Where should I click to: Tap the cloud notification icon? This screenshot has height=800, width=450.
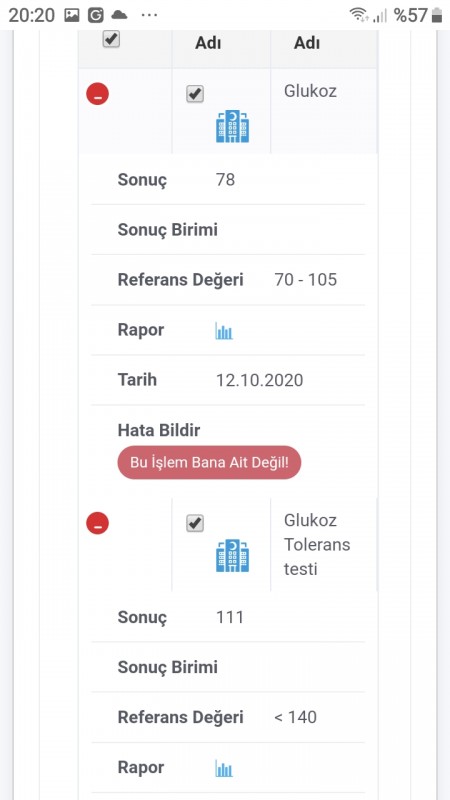(x=119, y=15)
